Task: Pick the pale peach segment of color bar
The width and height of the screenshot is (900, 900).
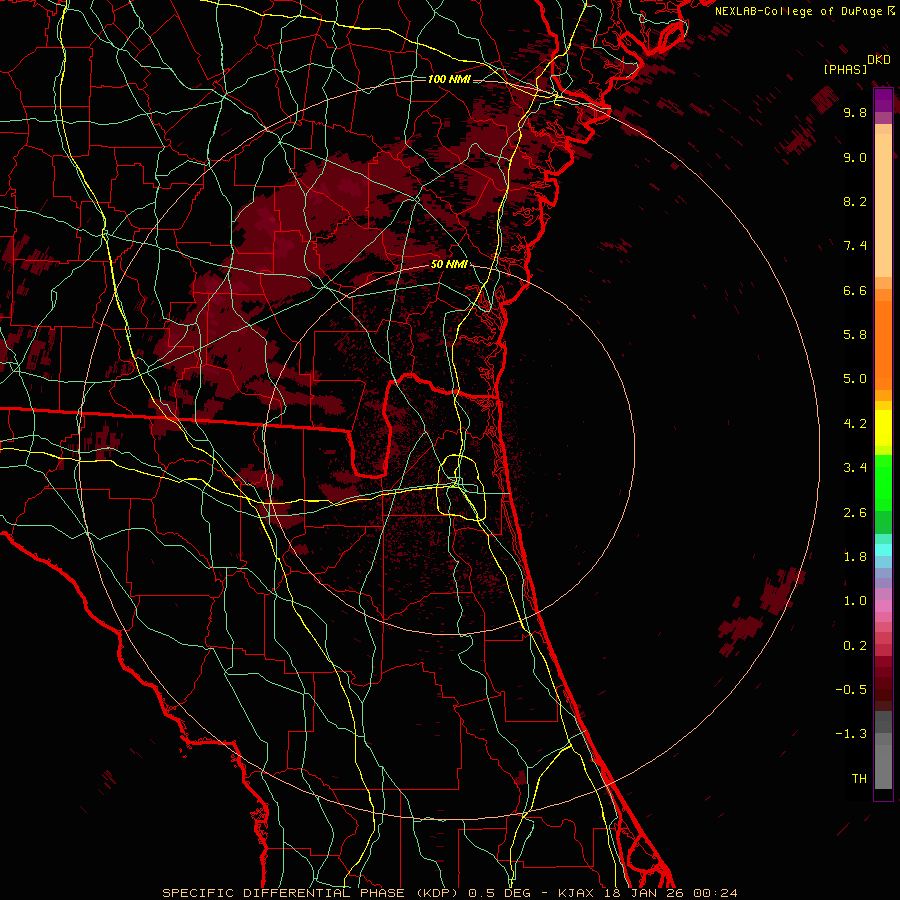Action: (883, 205)
